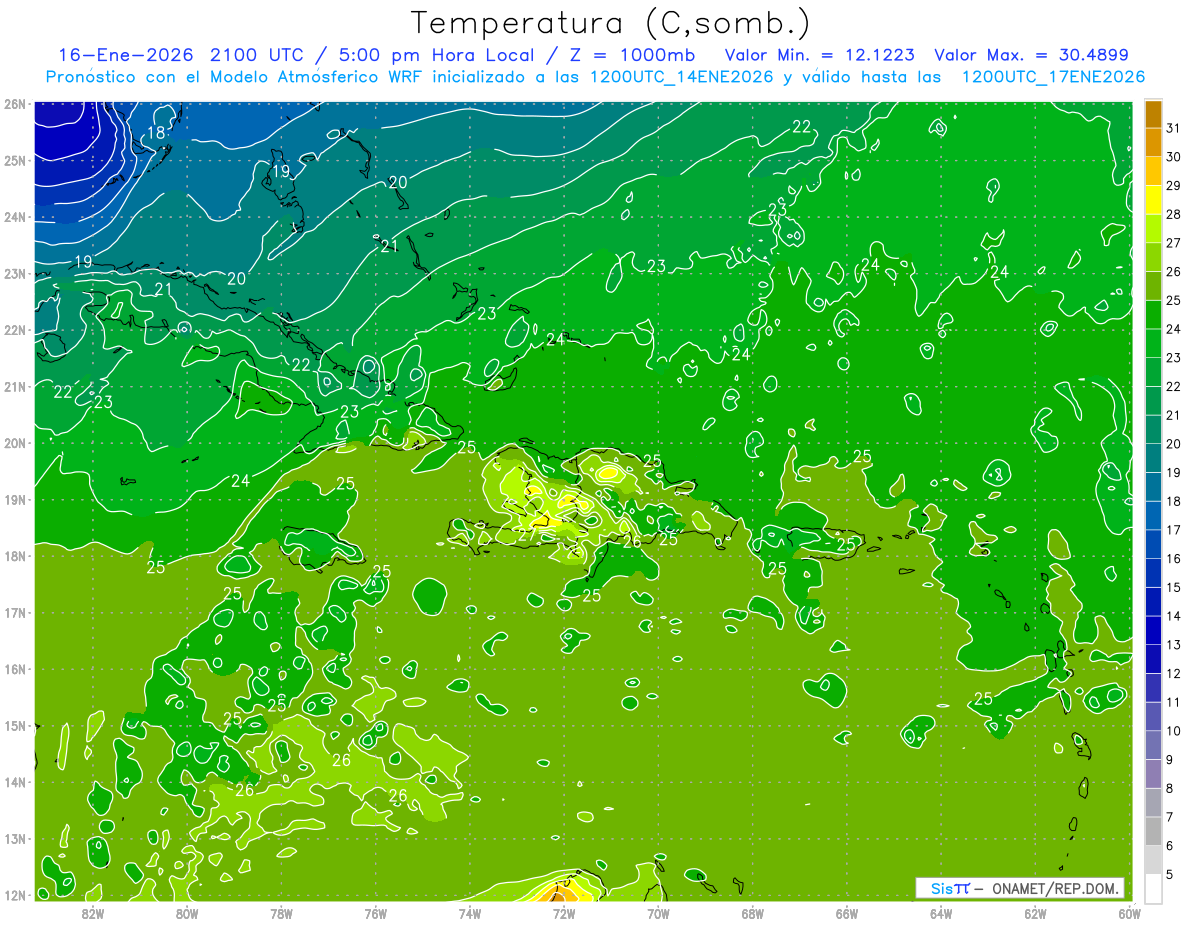Select 'Valor Max. = 30.4899' text

tap(1032, 55)
